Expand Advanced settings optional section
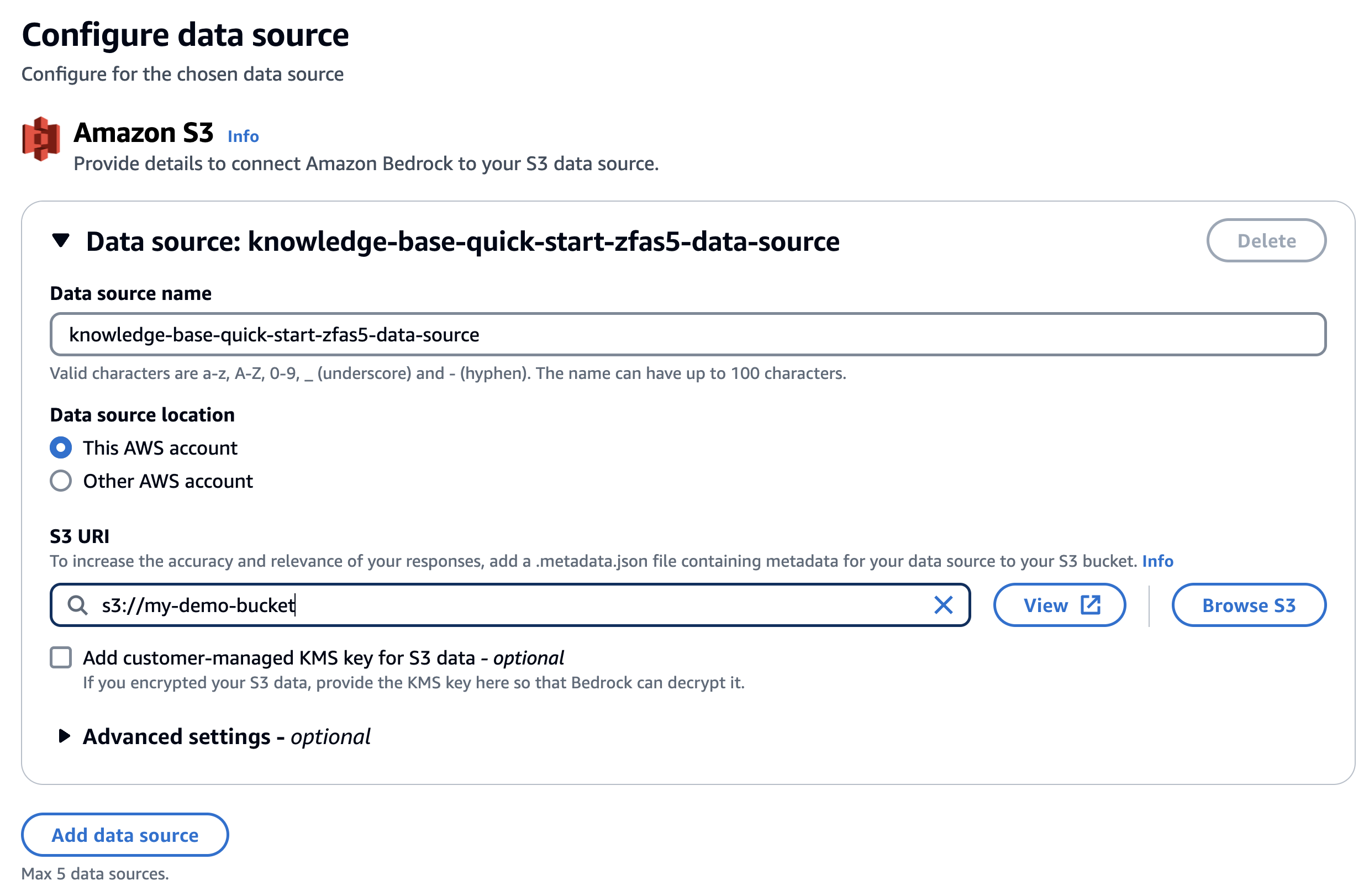 pos(65,736)
